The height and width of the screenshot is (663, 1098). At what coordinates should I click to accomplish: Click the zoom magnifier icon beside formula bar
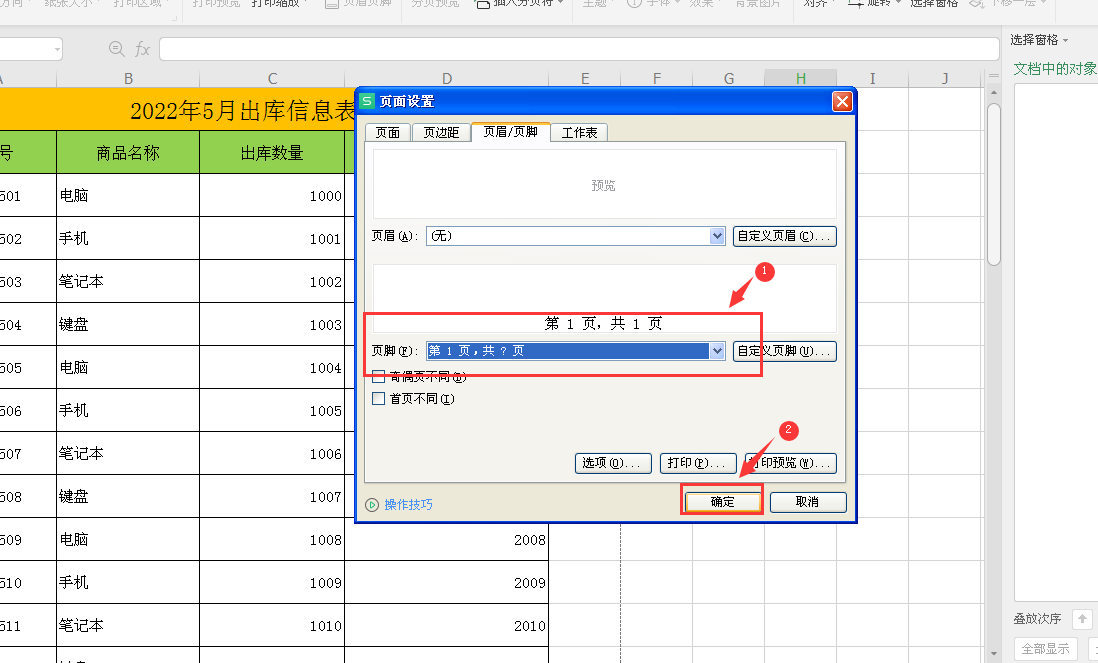(x=116, y=48)
